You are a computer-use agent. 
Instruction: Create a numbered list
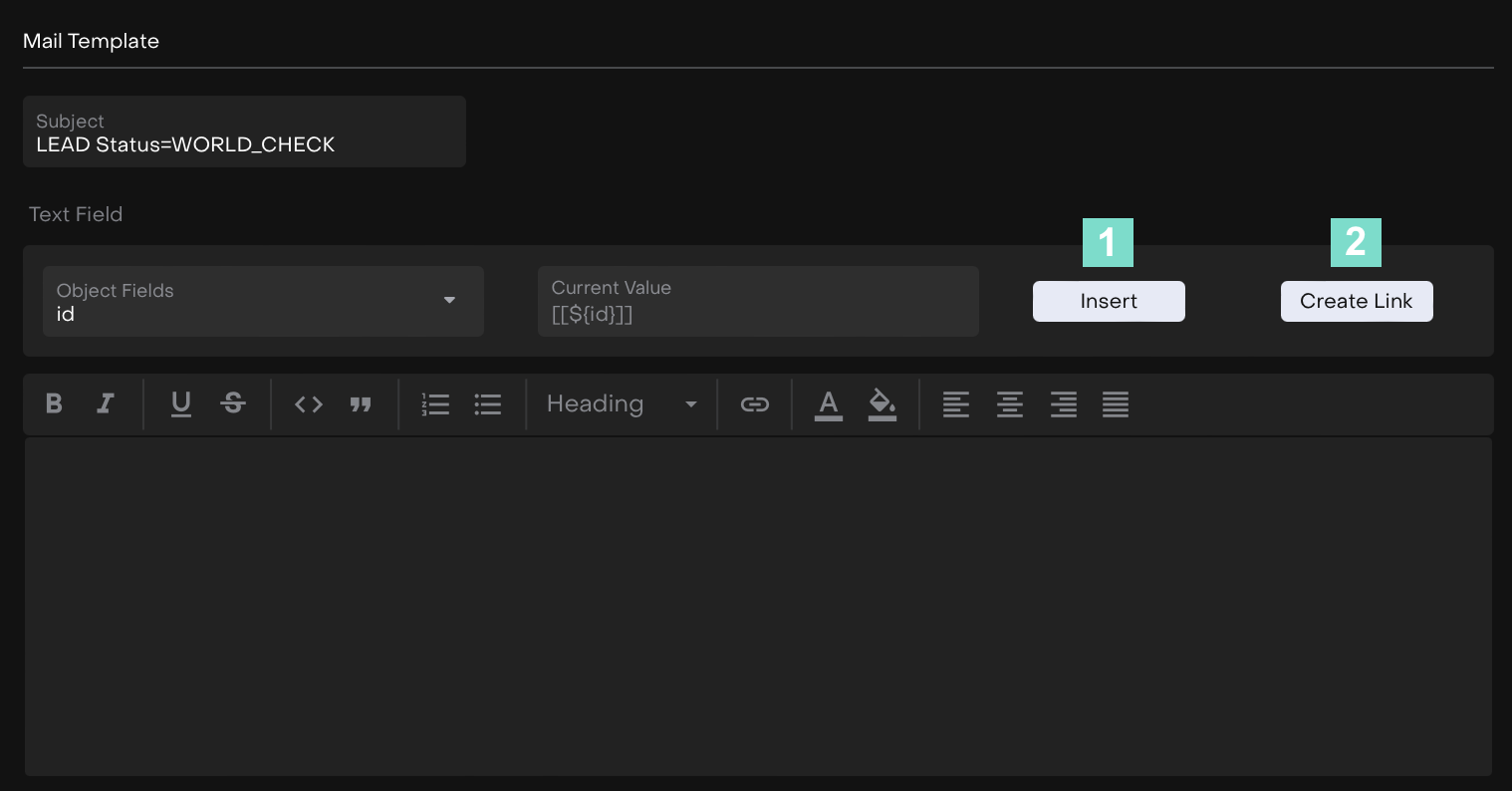(435, 403)
